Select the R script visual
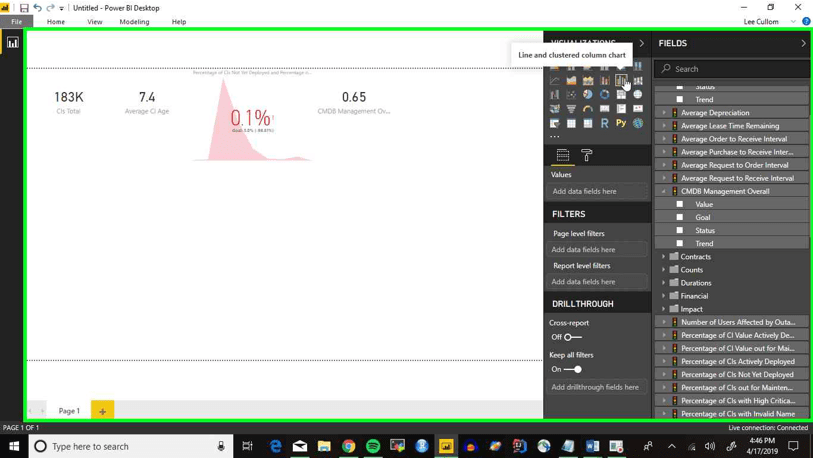The height and width of the screenshot is (459, 814). pos(605,124)
